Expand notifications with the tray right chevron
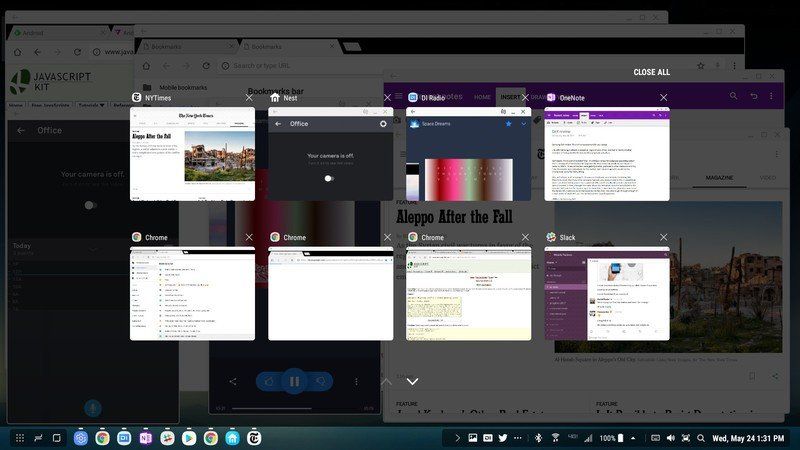This screenshot has height=450, width=800. pyautogui.click(x=457, y=438)
